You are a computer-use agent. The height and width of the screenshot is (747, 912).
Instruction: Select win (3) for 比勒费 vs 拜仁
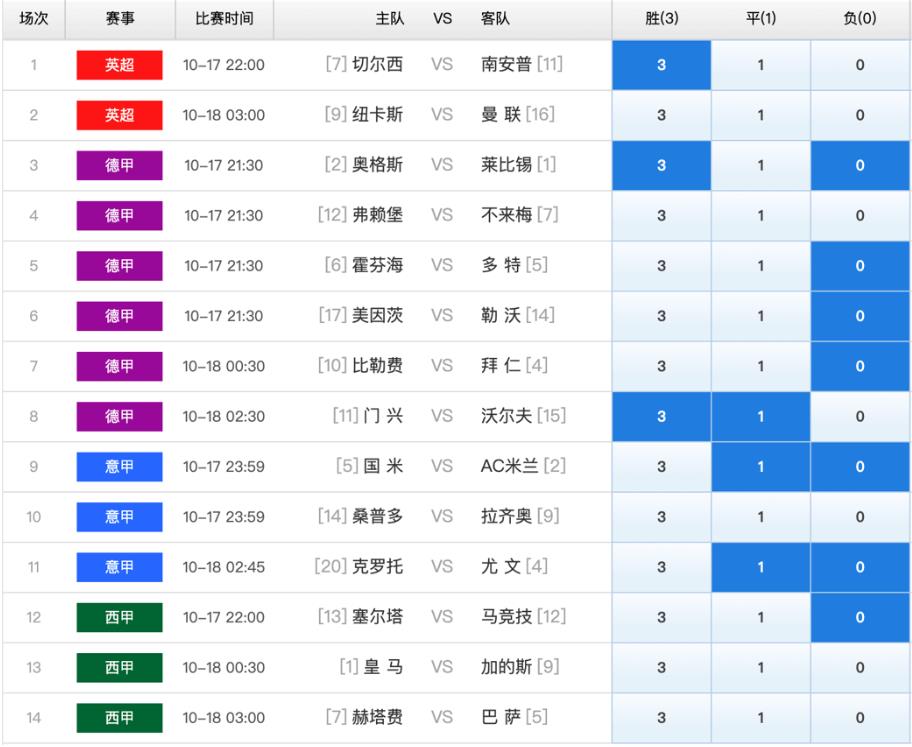661,367
